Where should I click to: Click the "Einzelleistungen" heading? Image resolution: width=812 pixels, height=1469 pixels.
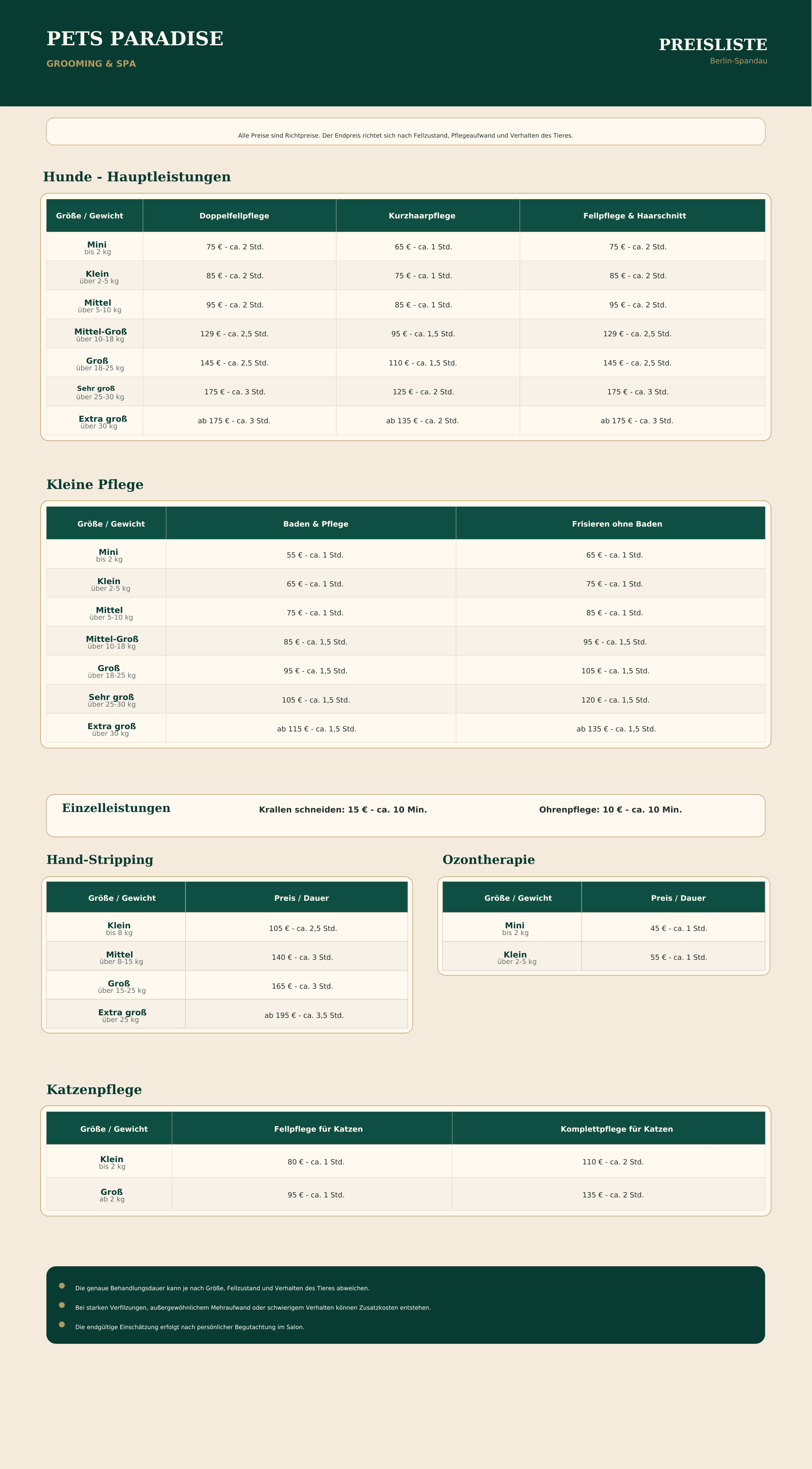pos(116,808)
